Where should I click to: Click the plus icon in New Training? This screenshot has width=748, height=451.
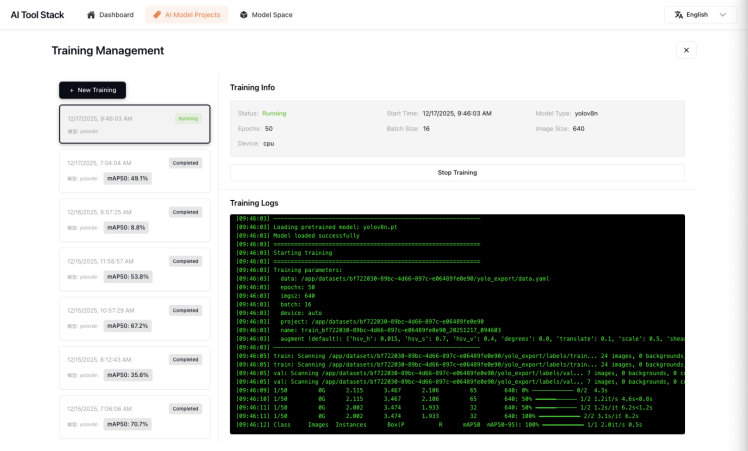(x=70, y=90)
